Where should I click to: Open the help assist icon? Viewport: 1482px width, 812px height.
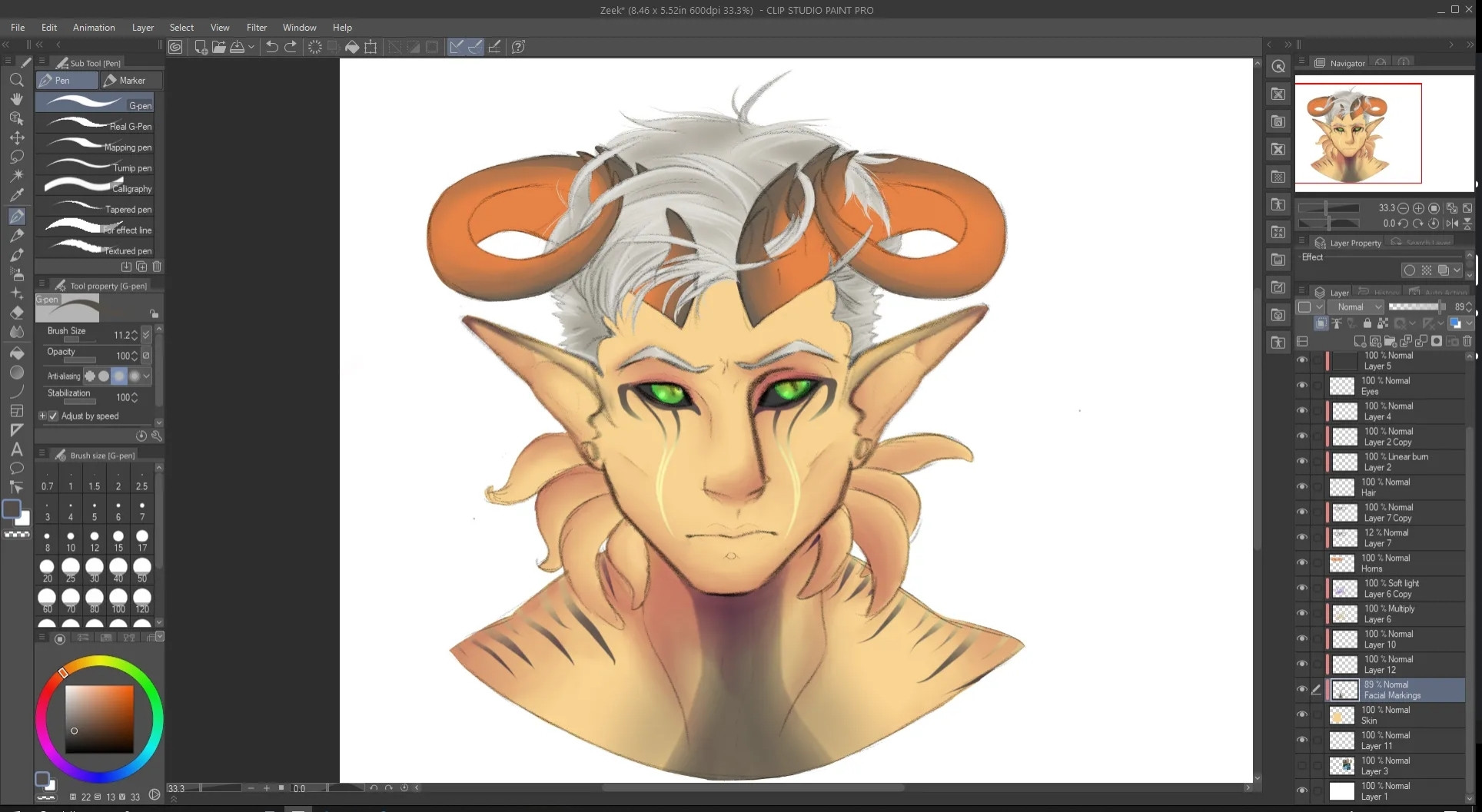pos(519,47)
